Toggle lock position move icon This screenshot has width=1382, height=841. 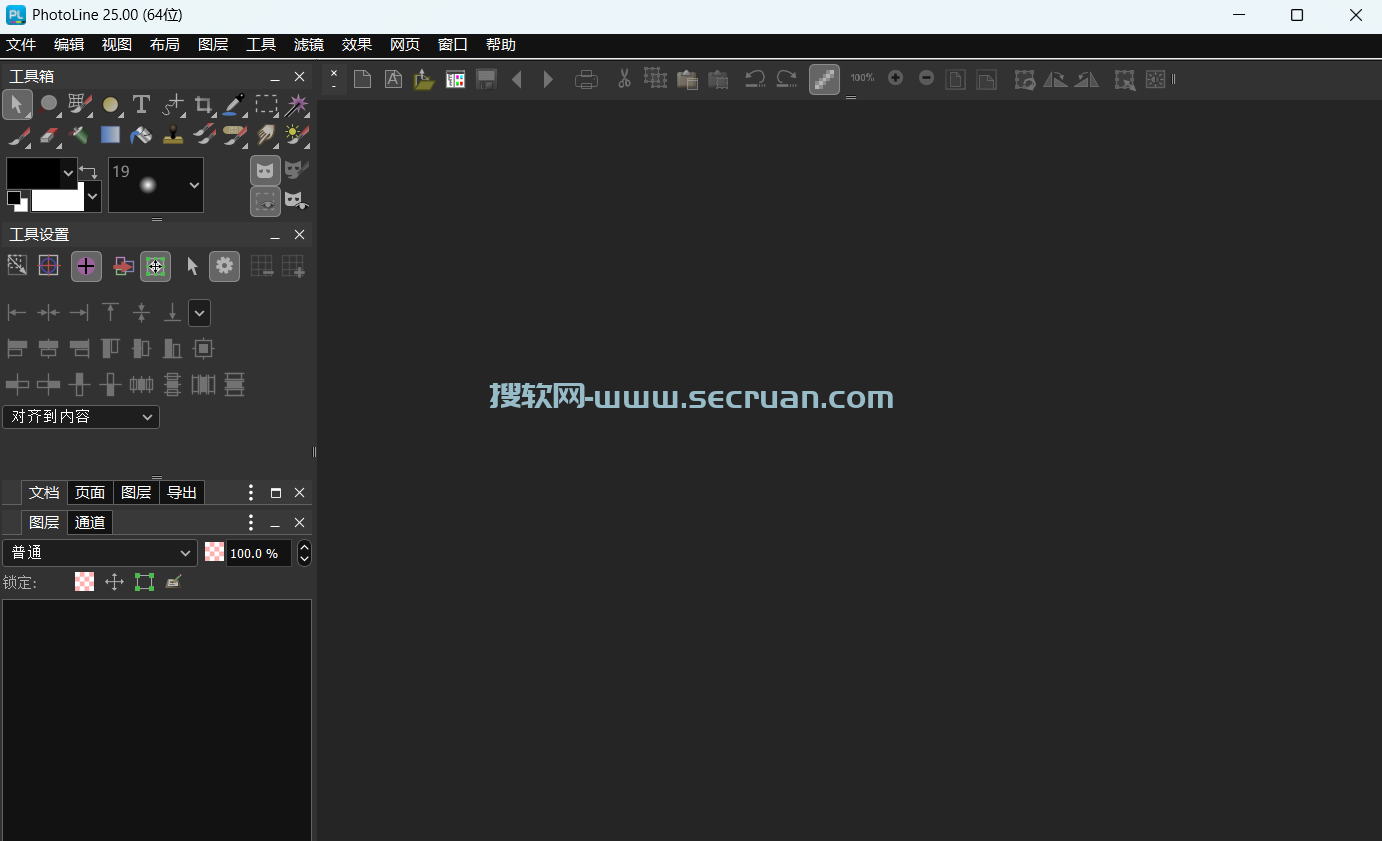click(x=114, y=582)
